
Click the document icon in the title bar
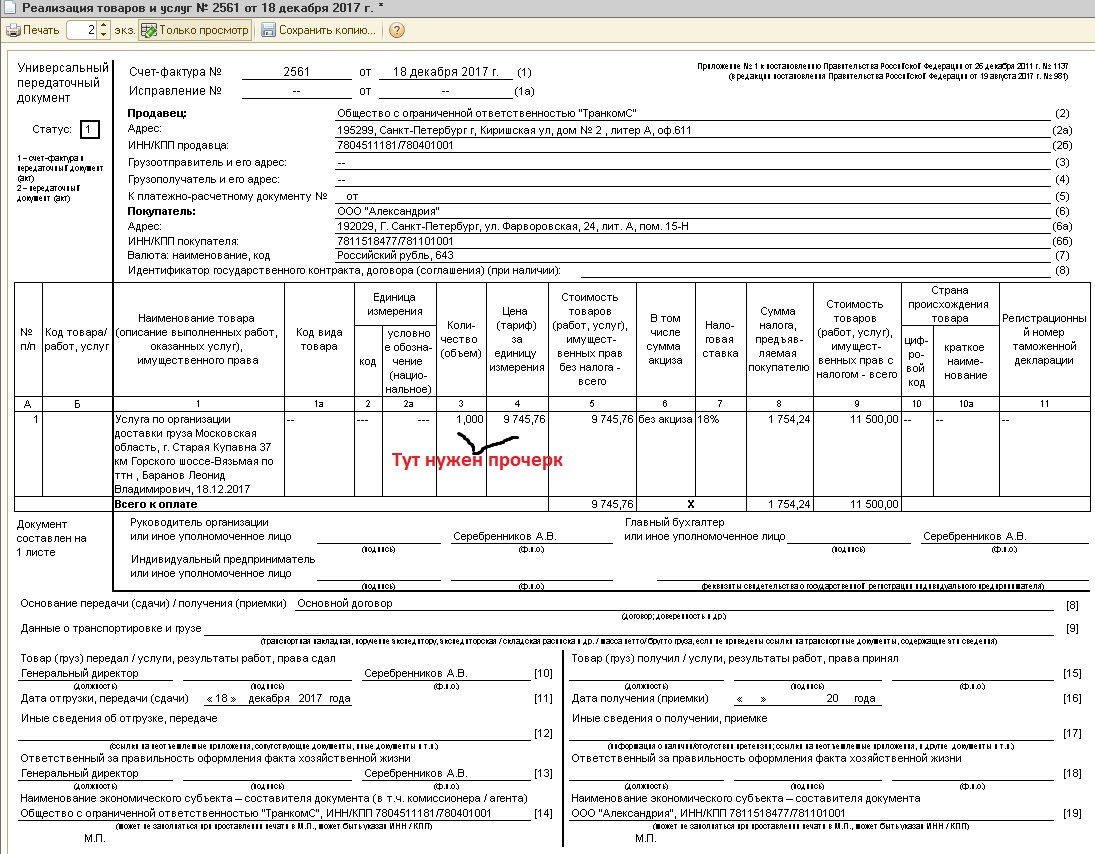tap(10, 8)
